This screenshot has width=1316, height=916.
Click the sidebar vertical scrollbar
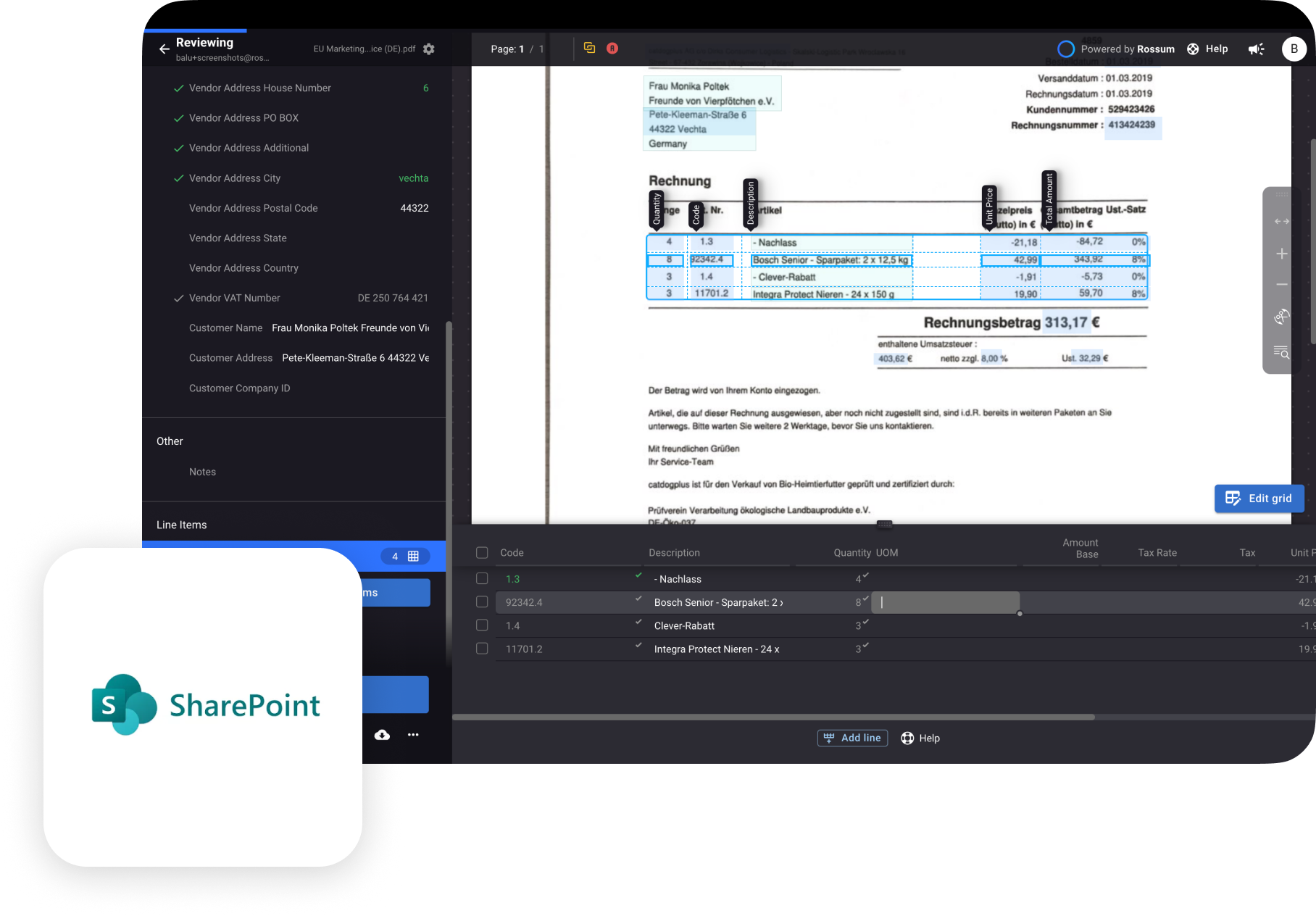449,493
